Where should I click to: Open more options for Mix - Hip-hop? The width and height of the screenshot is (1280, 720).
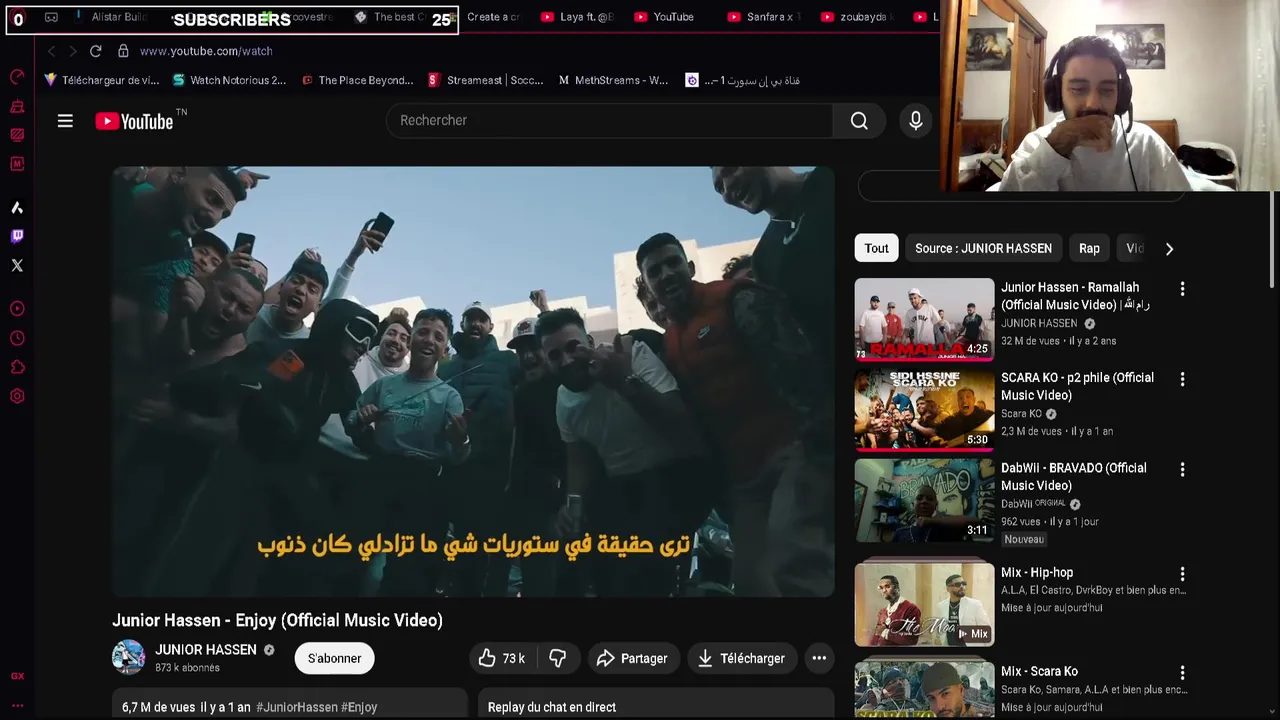pos(1182,574)
